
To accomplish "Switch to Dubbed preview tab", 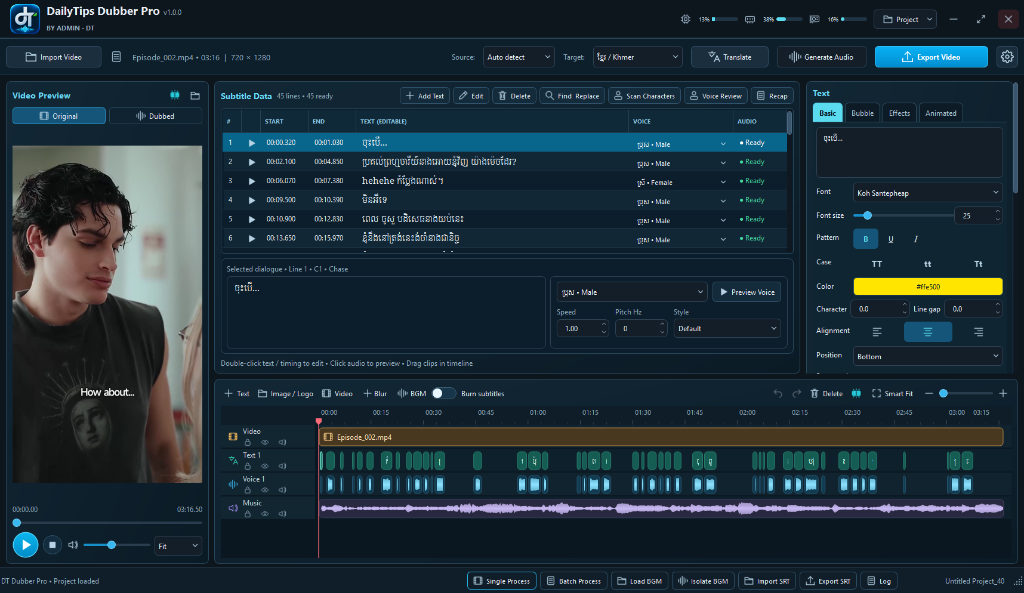I will pos(155,116).
